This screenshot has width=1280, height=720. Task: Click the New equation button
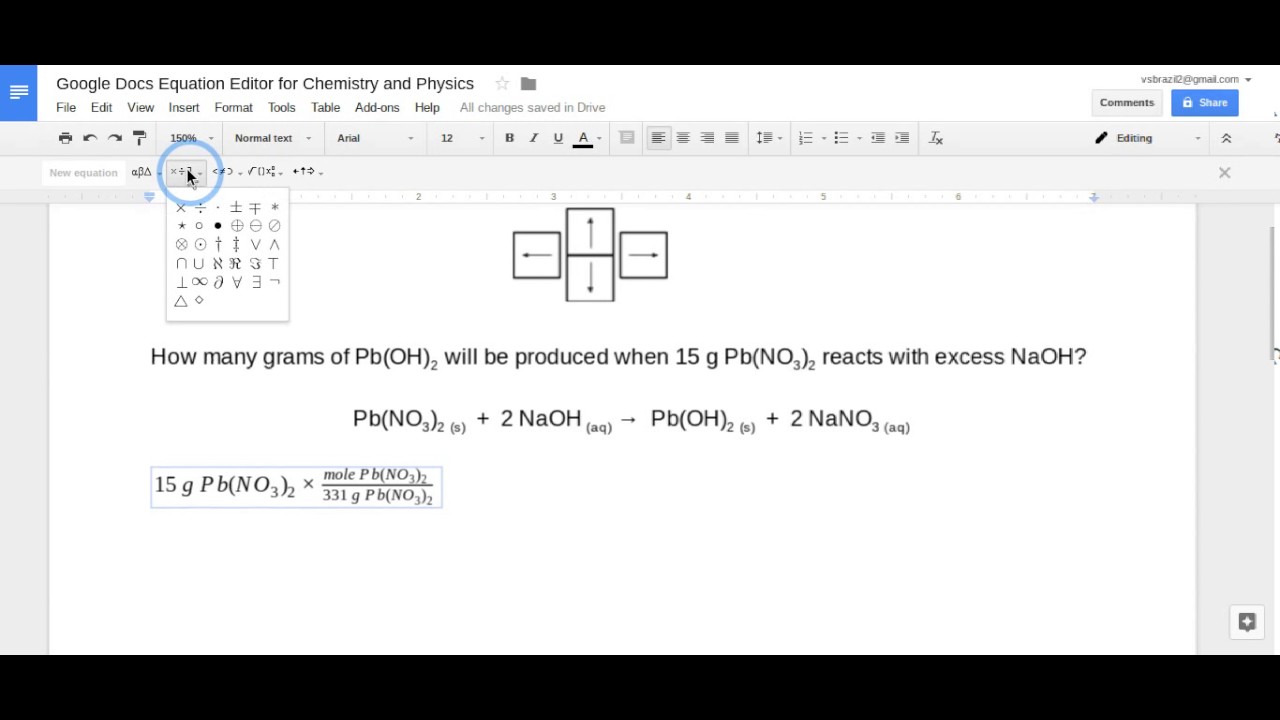83,173
